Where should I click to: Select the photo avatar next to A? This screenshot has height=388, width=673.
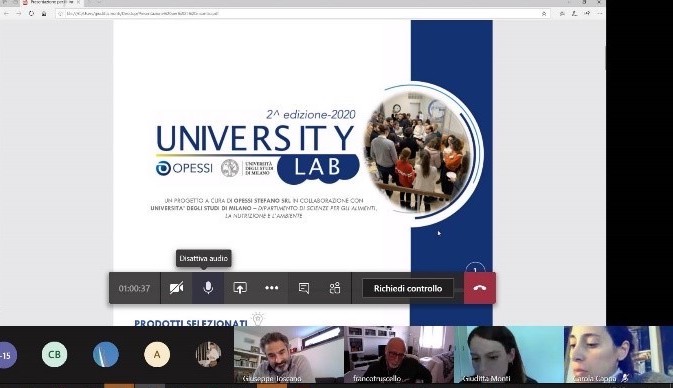coord(208,355)
